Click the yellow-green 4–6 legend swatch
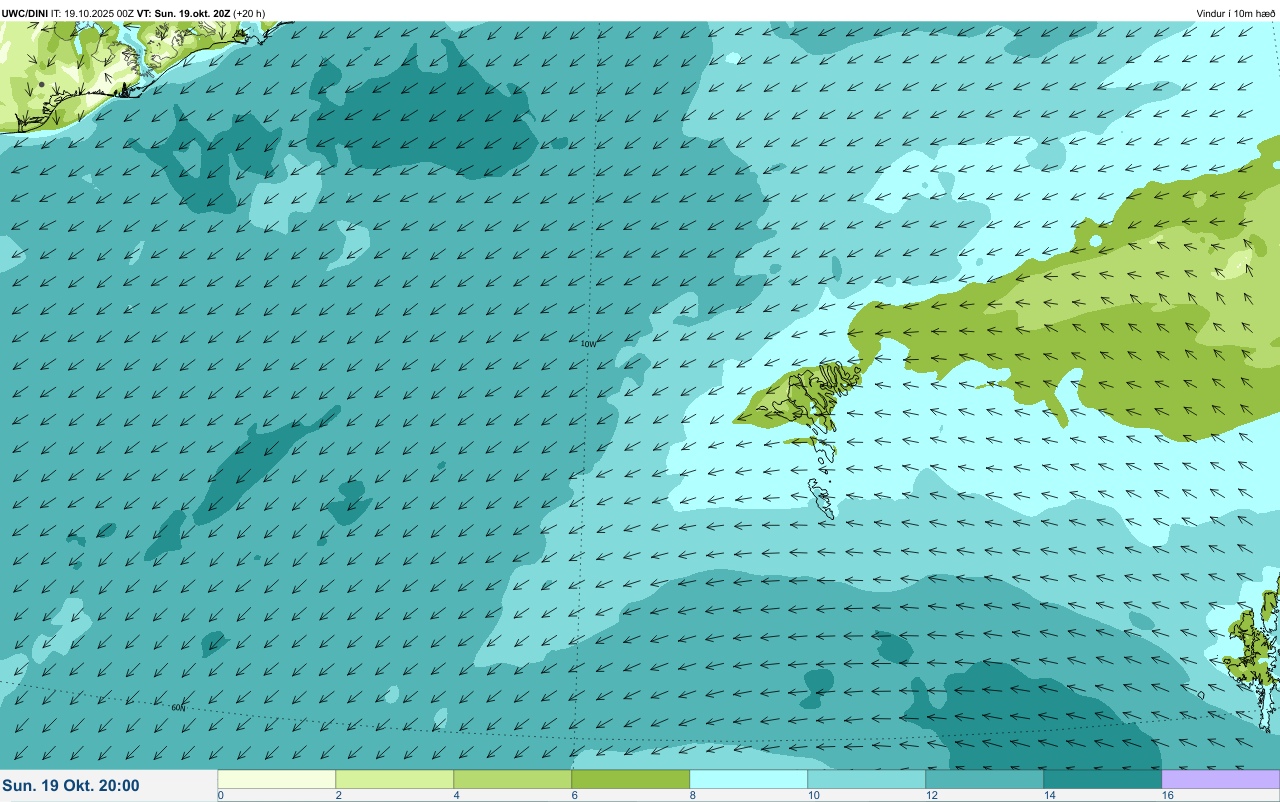Screen dimensions: 1280x802 pos(513,779)
